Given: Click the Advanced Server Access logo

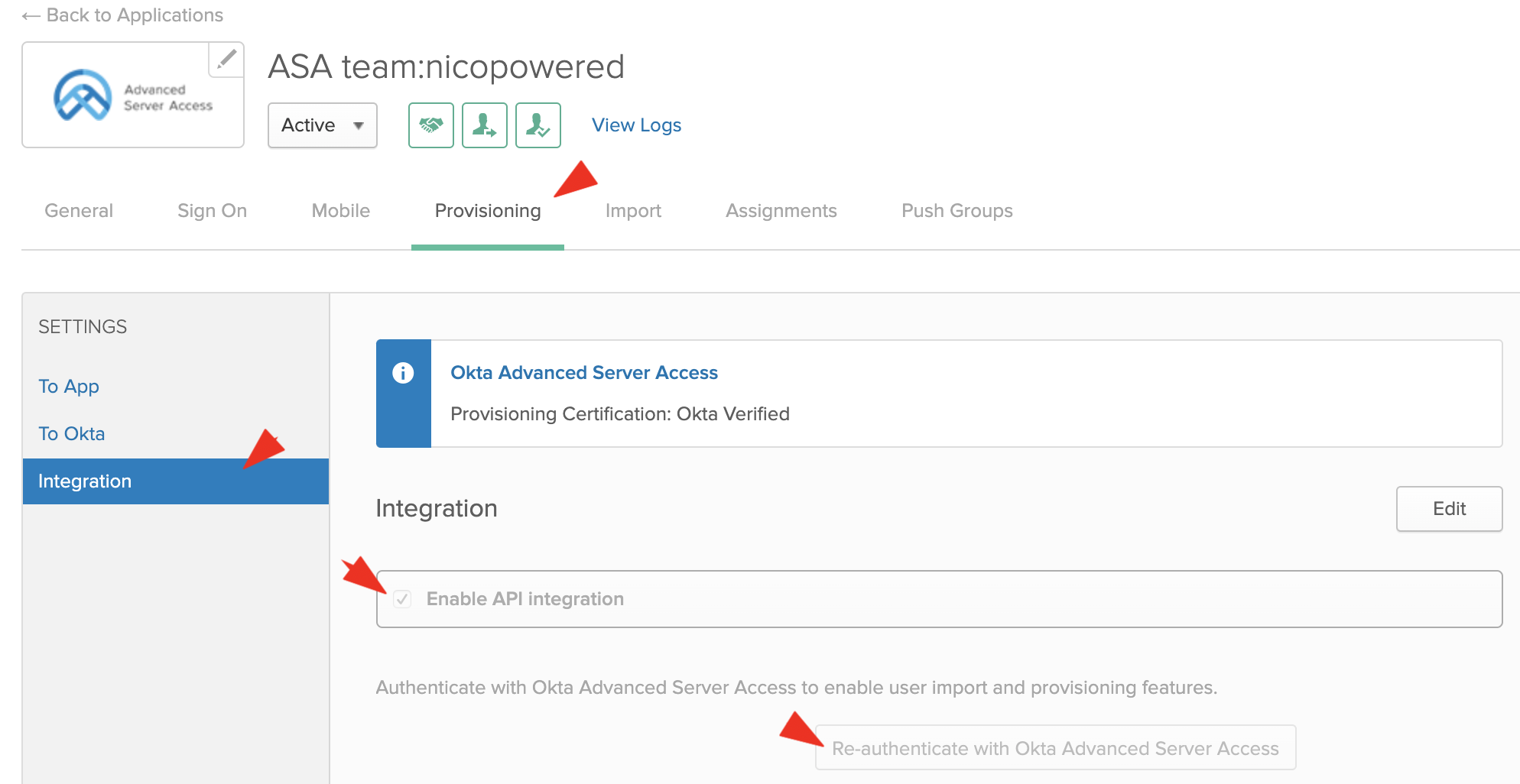Looking at the screenshot, I should [133, 96].
